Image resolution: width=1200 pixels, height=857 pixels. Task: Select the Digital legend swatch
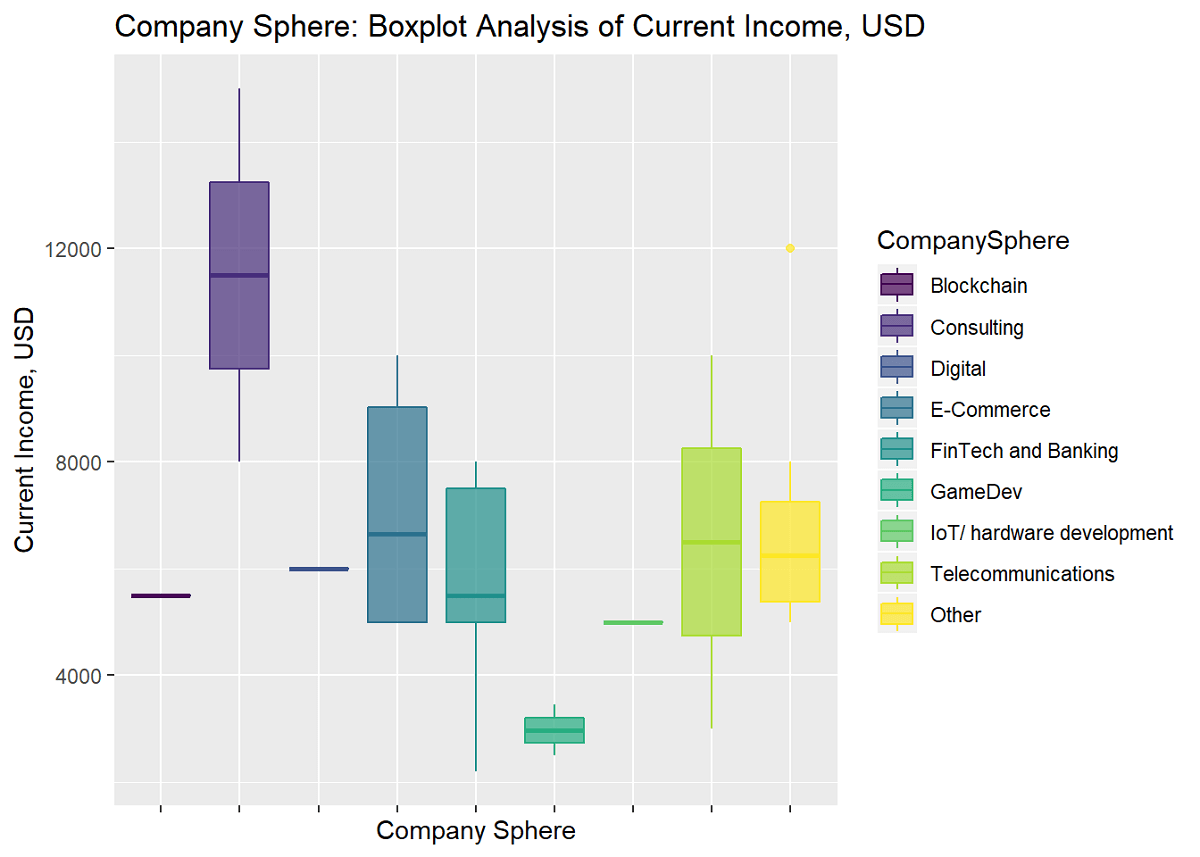[x=897, y=368]
